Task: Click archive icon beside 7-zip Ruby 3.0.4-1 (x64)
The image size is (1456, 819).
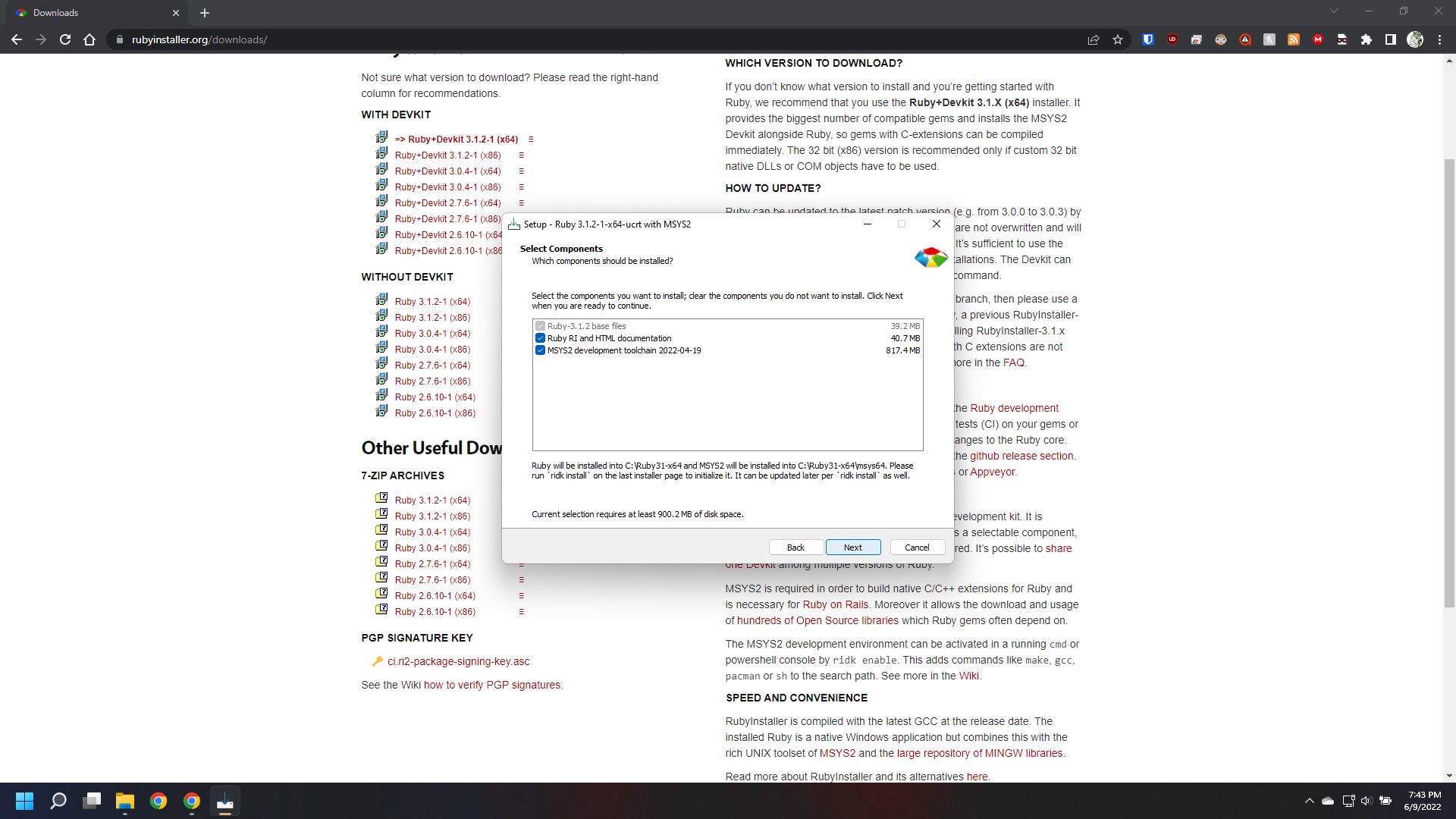Action: [381, 530]
